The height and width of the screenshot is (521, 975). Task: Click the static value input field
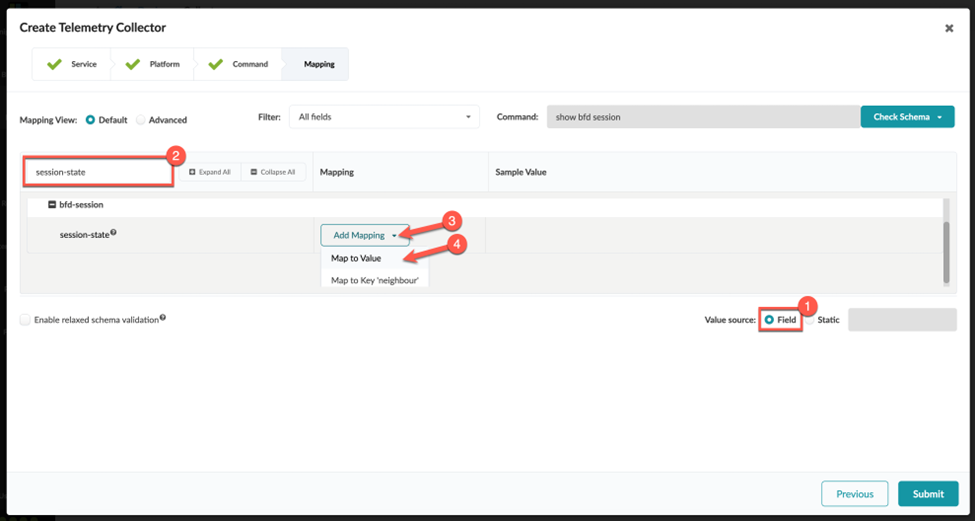(x=902, y=320)
